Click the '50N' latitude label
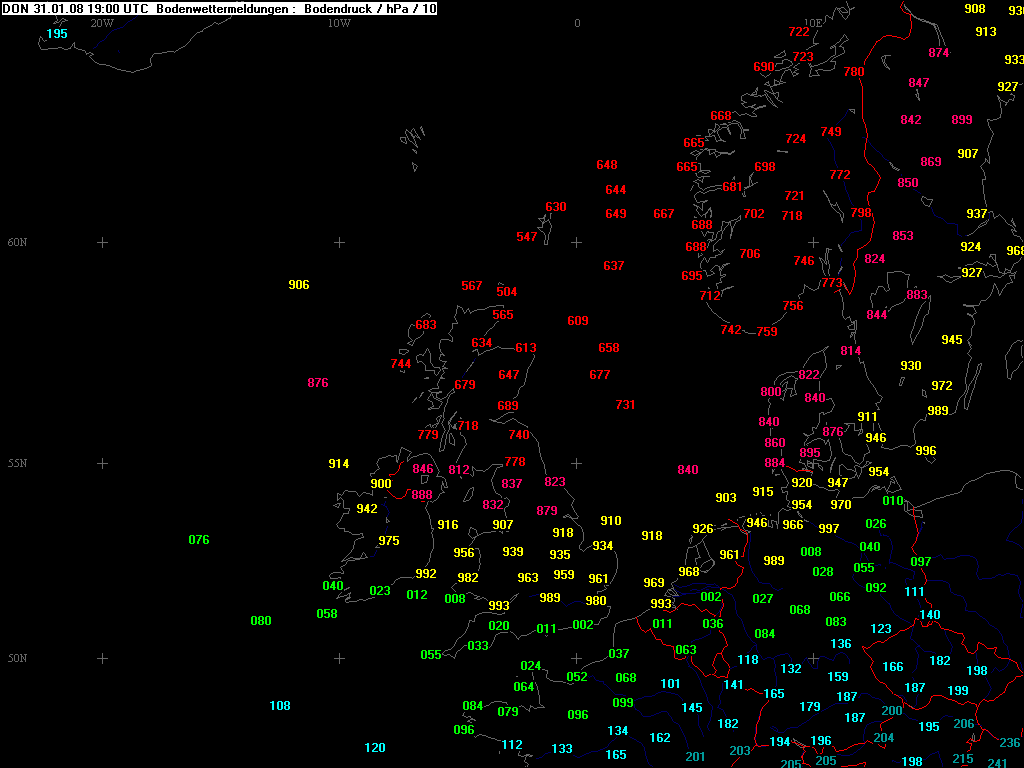 click(17, 659)
